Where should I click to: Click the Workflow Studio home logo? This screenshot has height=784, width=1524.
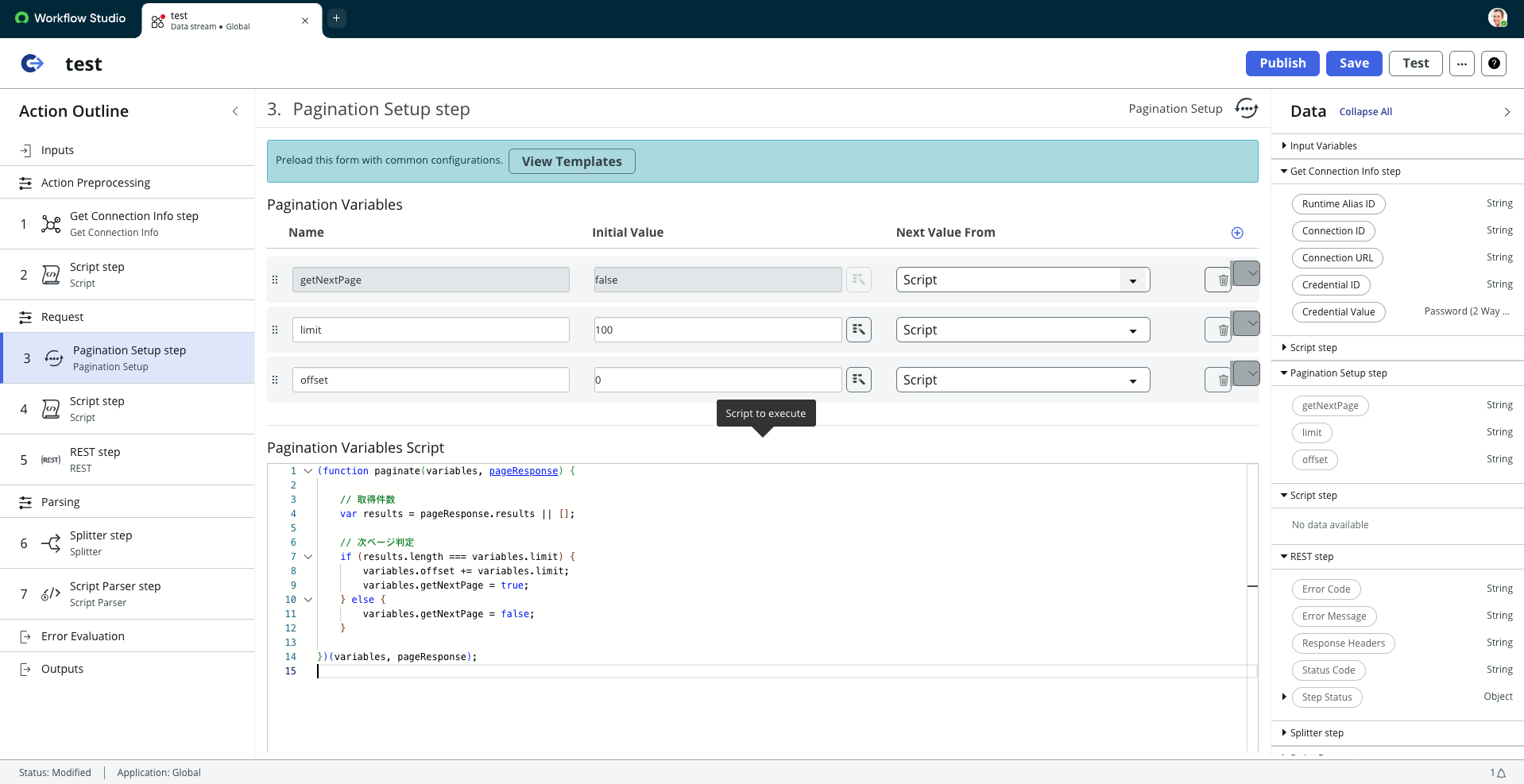coord(70,17)
